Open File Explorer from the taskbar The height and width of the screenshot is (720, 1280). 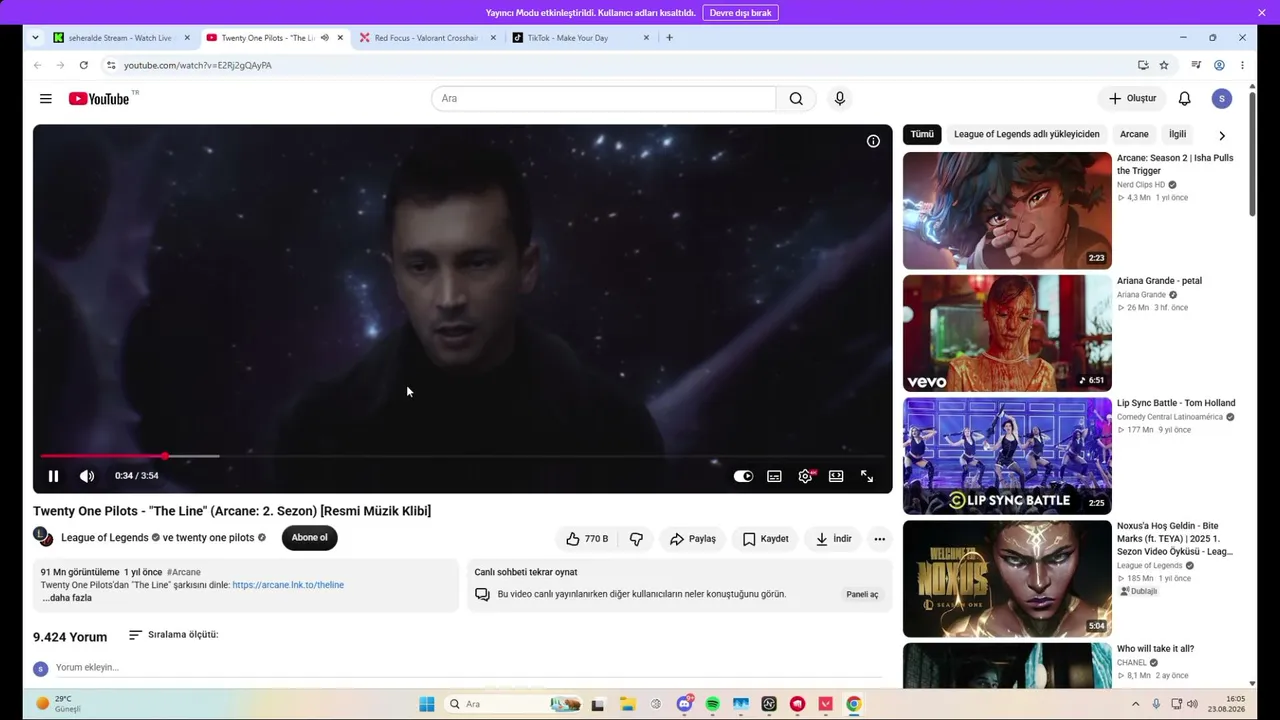click(627, 704)
